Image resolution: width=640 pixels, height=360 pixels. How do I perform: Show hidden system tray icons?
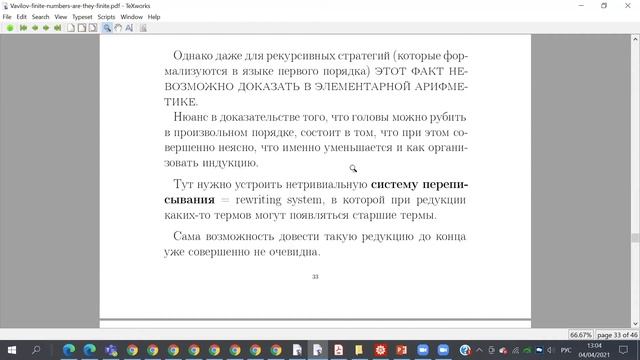pos(479,350)
